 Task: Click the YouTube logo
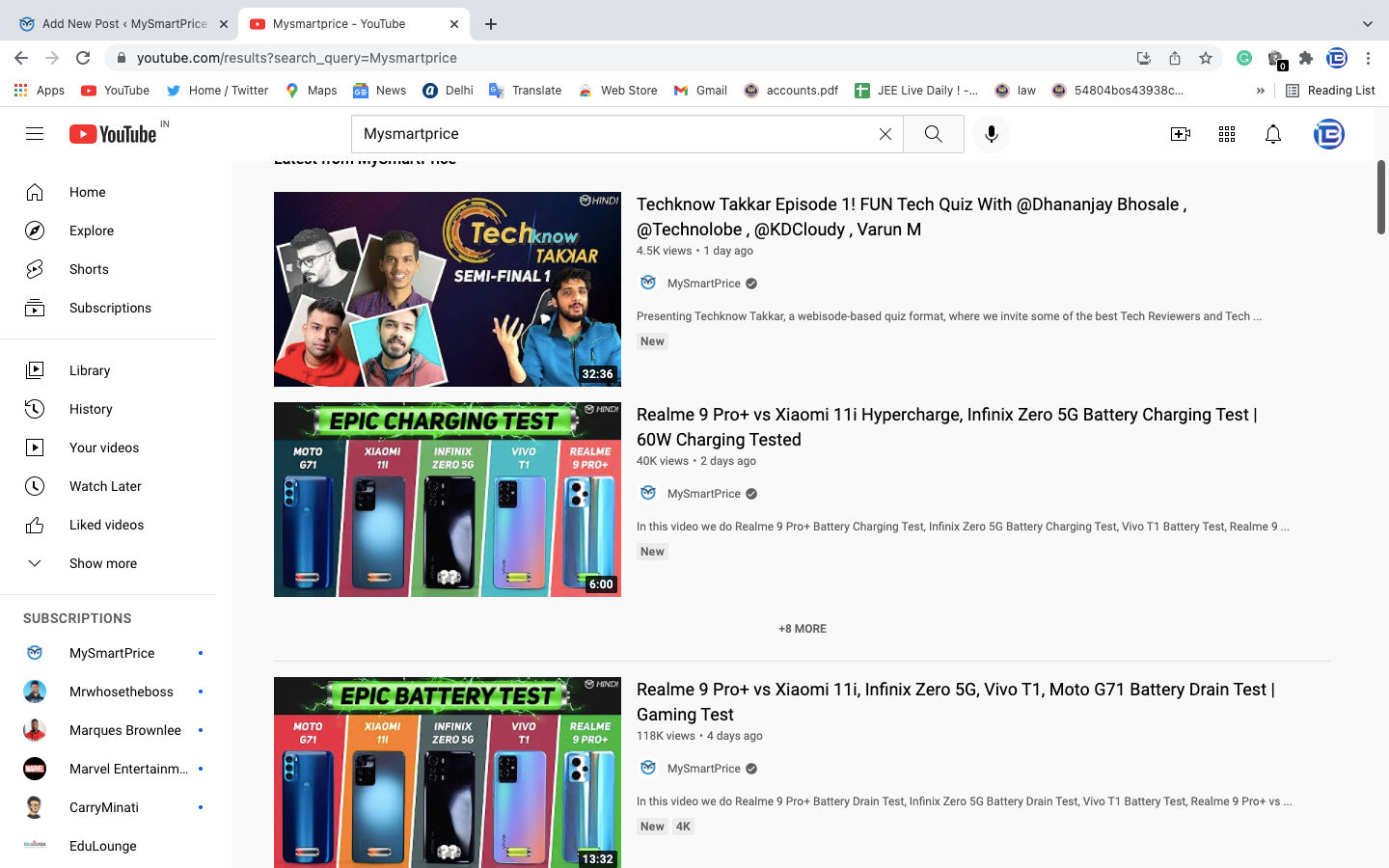pos(113,134)
